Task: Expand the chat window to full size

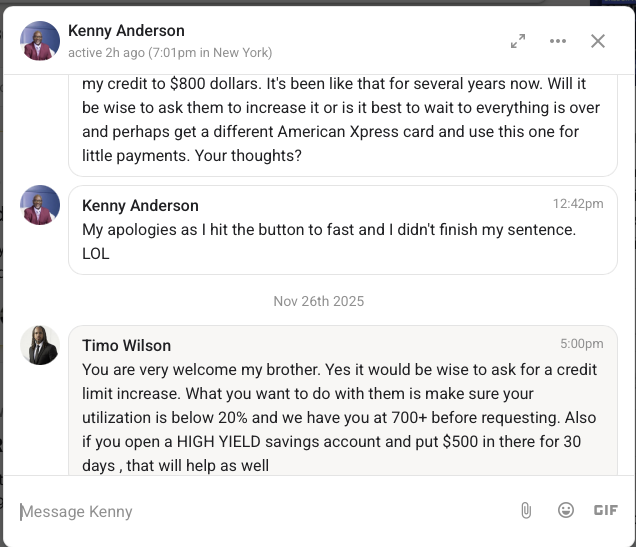Action: click(518, 41)
